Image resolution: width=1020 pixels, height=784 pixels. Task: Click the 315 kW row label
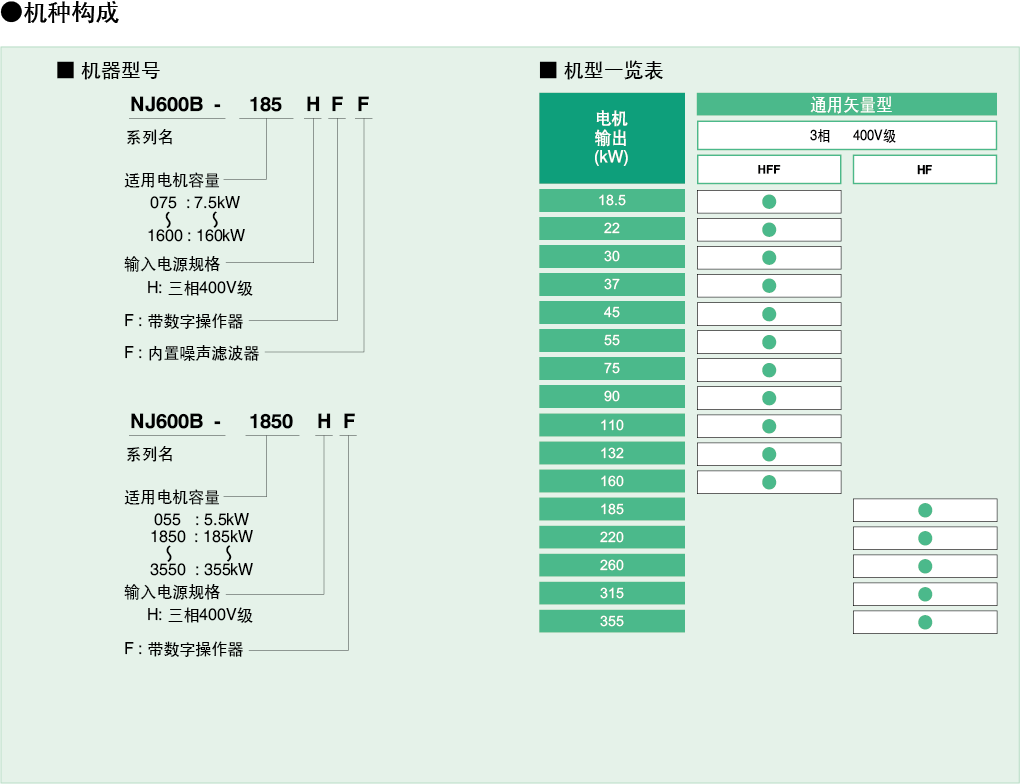coord(612,593)
